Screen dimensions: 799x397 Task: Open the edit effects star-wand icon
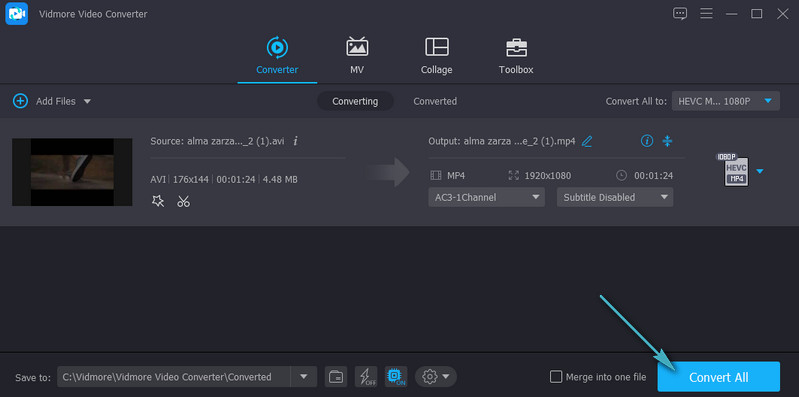pos(158,201)
